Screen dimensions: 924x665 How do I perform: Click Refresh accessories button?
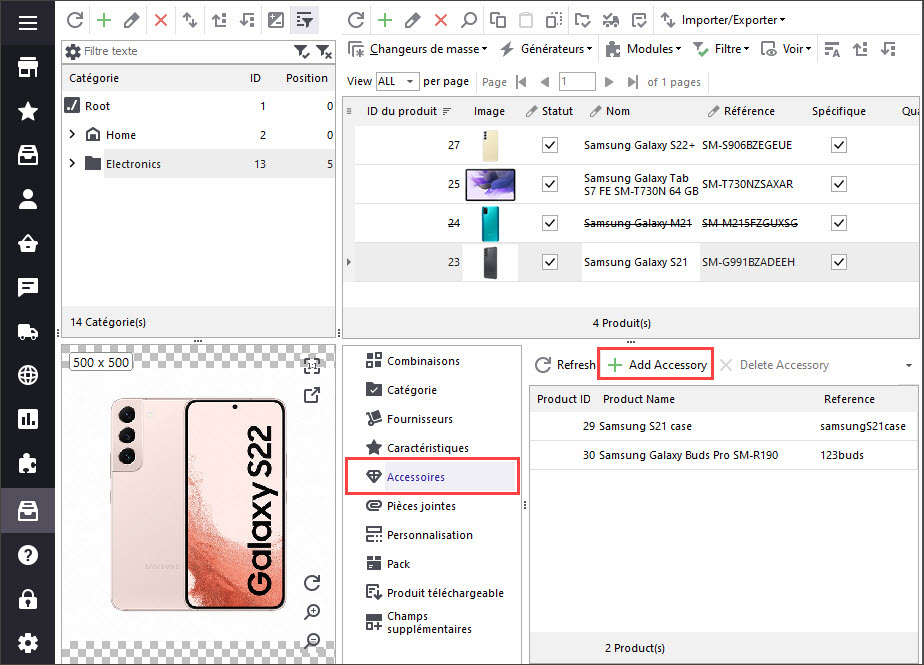[565, 365]
